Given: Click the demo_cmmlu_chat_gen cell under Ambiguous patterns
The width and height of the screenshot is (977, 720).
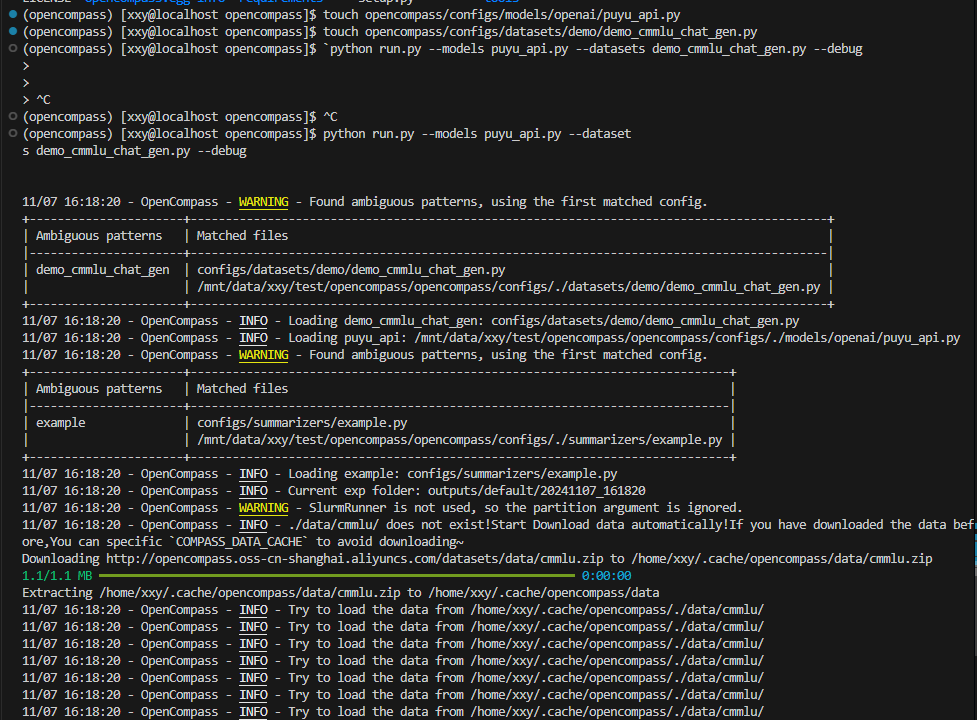Looking at the screenshot, I should pyautogui.click(x=103, y=270).
